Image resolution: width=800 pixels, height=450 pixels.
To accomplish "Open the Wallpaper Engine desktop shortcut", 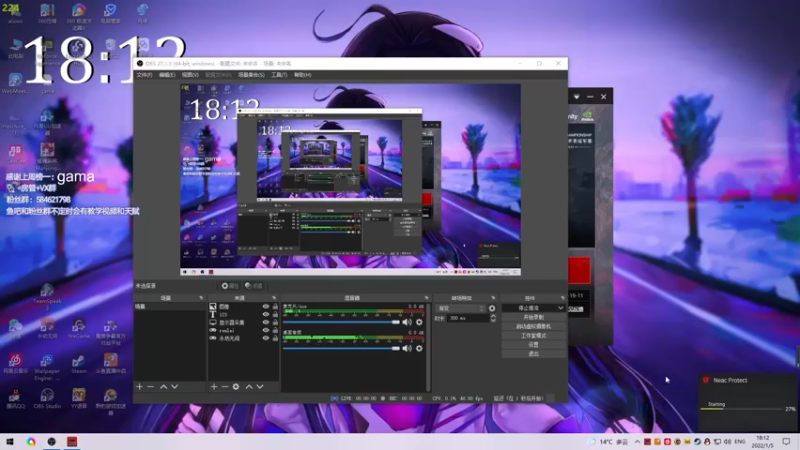I will (47, 367).
